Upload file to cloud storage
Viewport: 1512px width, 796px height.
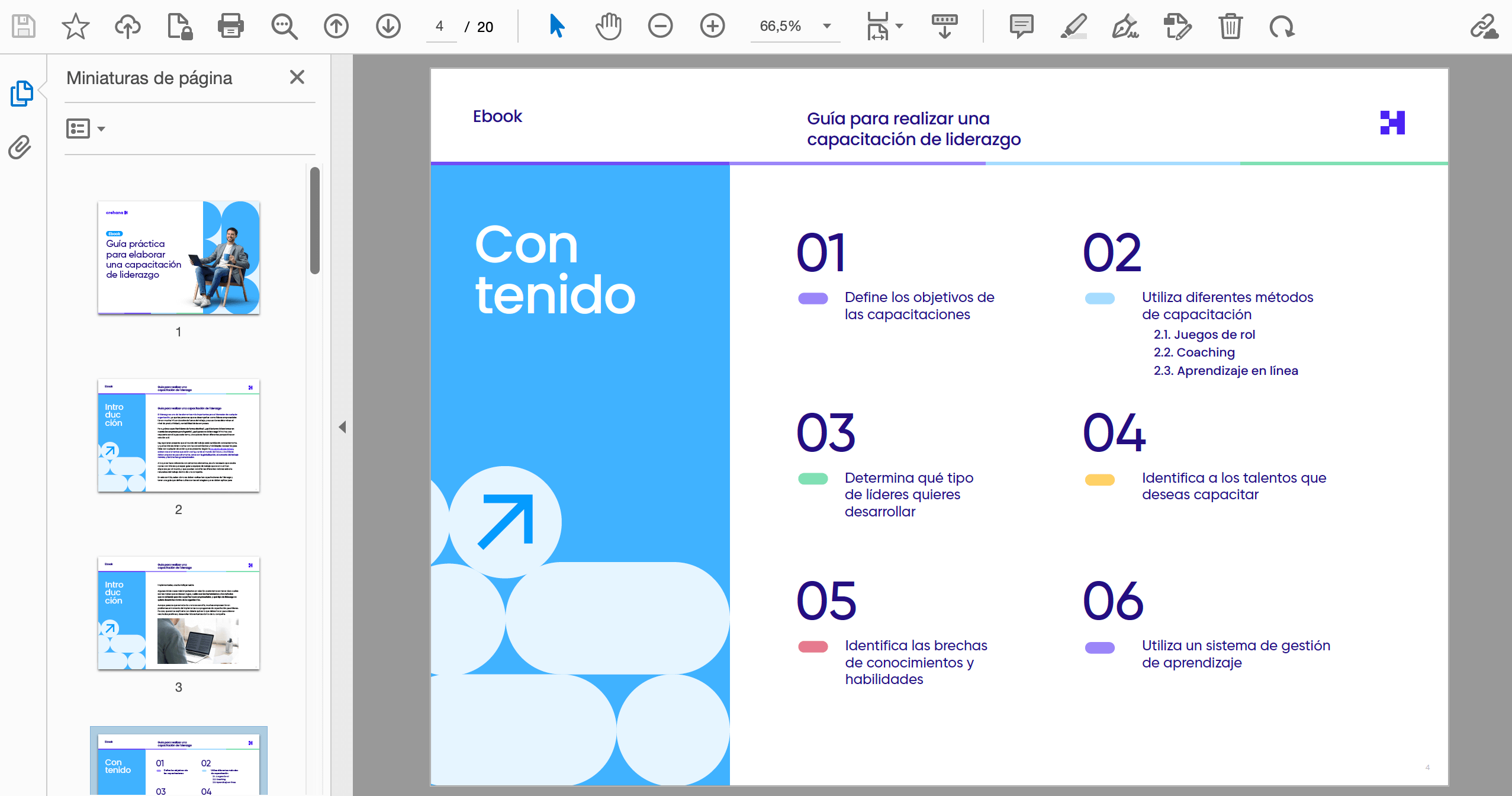pyautogui.click(x=127, y=26)
